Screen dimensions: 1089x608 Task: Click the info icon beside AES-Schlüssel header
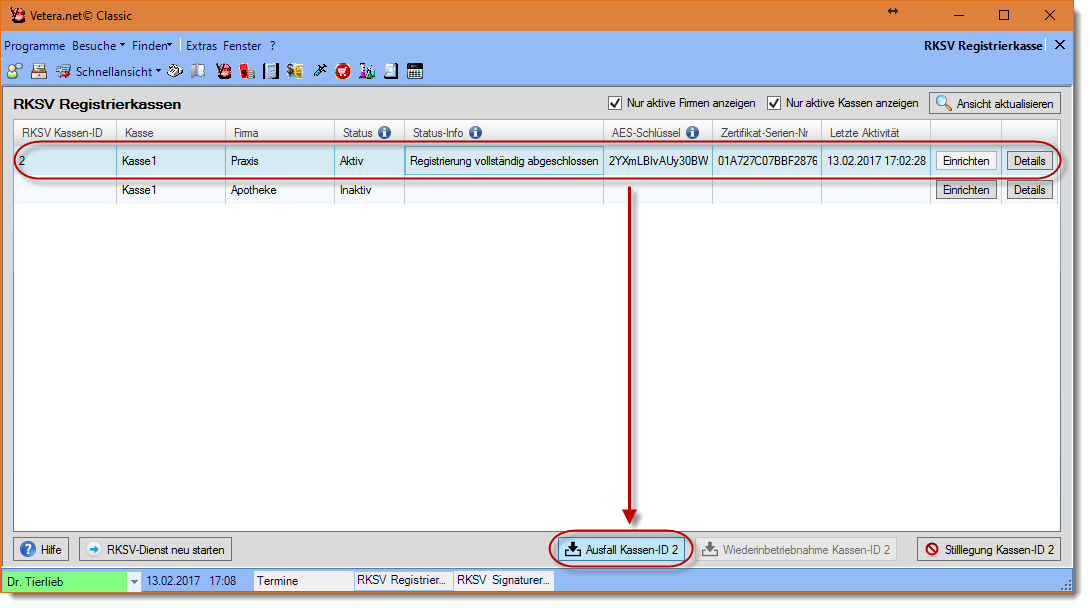coord(692,133)
